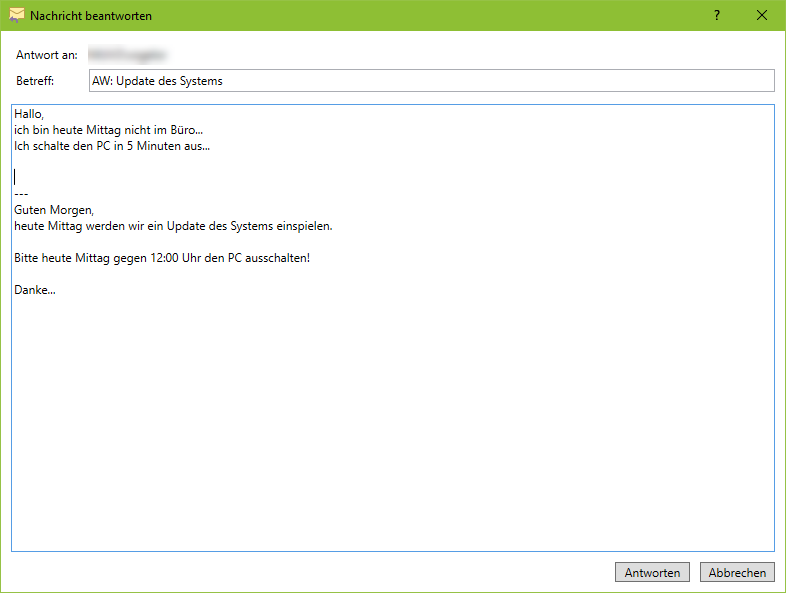Click the line about the "Update des Systems einspielen"
This screenshot has height=593, width=786.
click(173, 226)
